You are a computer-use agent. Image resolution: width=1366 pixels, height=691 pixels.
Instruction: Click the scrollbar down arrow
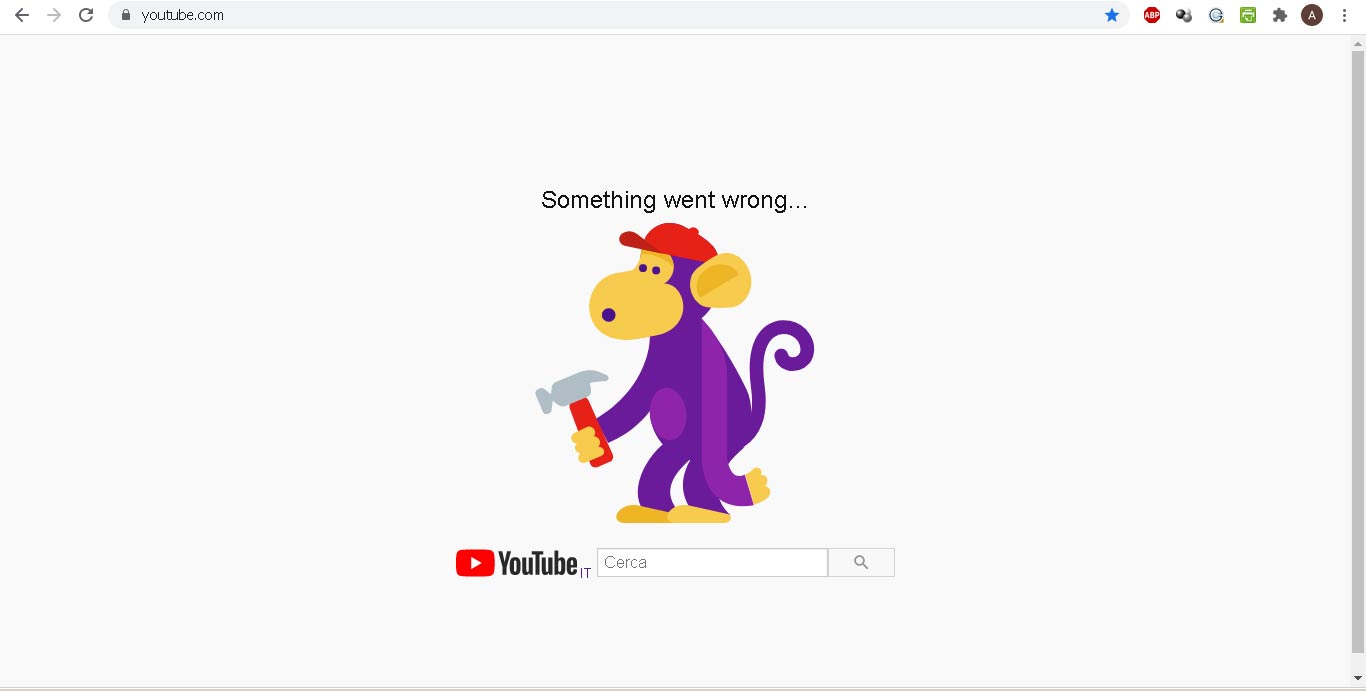pyautogui.click(x=1357, y=679)
